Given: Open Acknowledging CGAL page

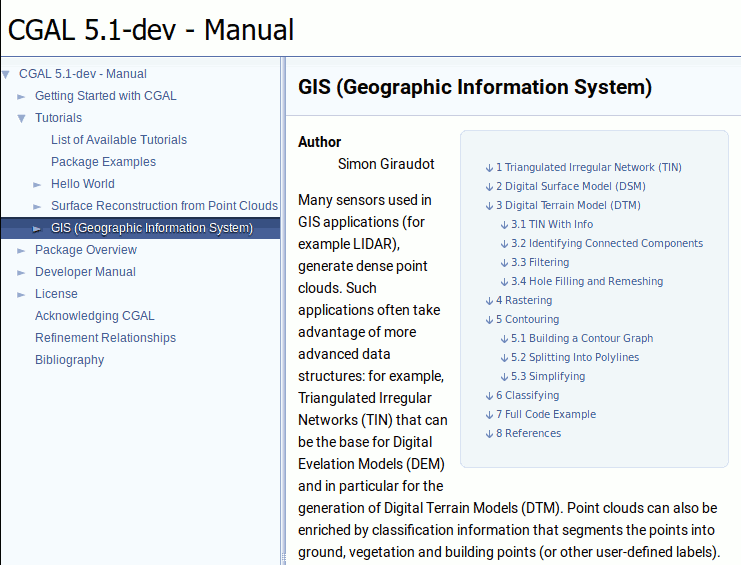Looking at the screenshot, I should [95, 316].
